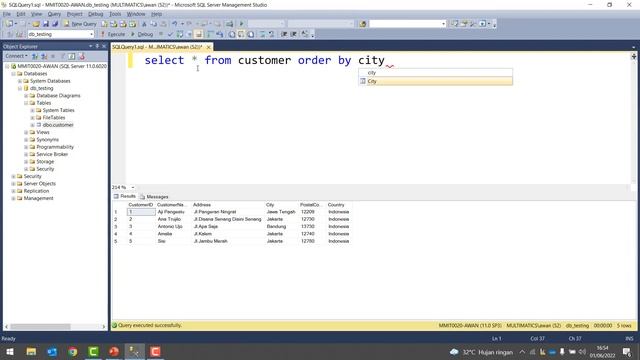Select the Server Objects tree item
Viewport: 640px width, 360px height.
click(x=40, y=184)
